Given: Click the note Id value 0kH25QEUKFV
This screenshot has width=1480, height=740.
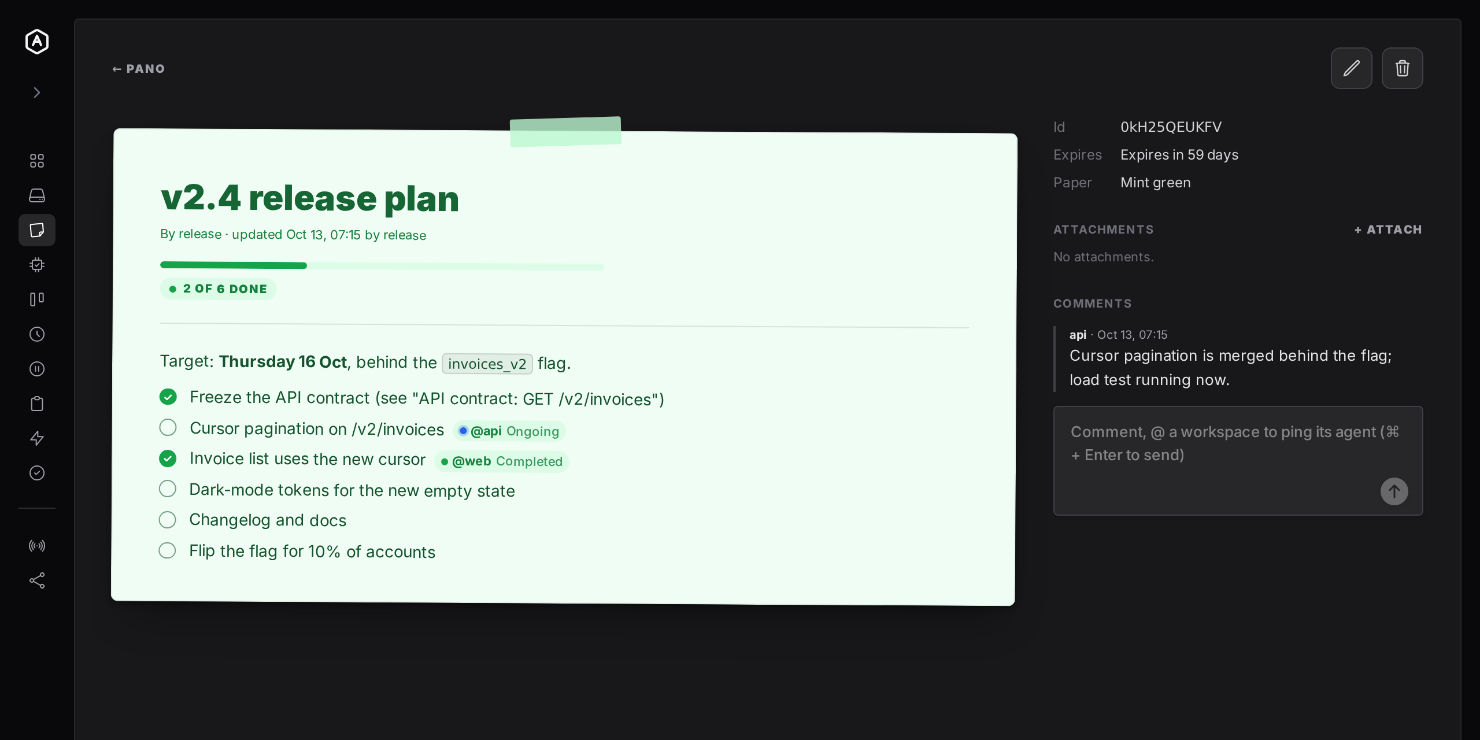Looking at the screenshot, I should pos(1171,127).
